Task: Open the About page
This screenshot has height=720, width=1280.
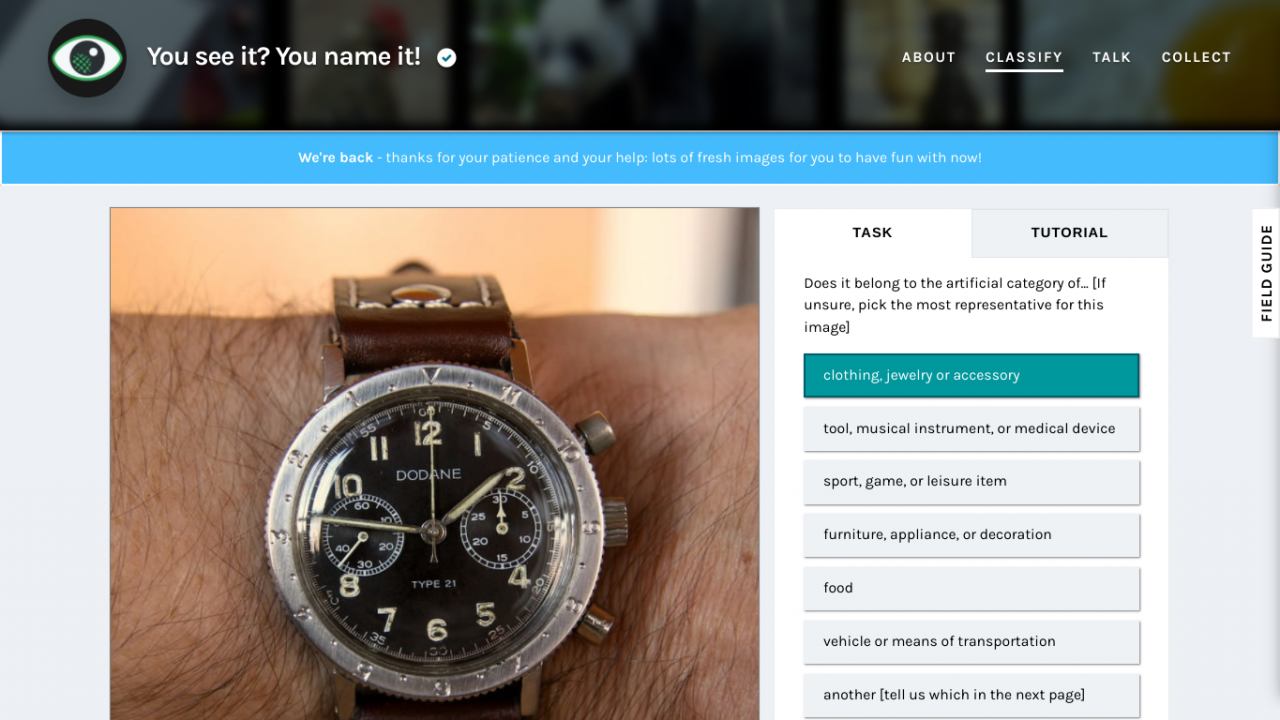Action: (929, 57)
